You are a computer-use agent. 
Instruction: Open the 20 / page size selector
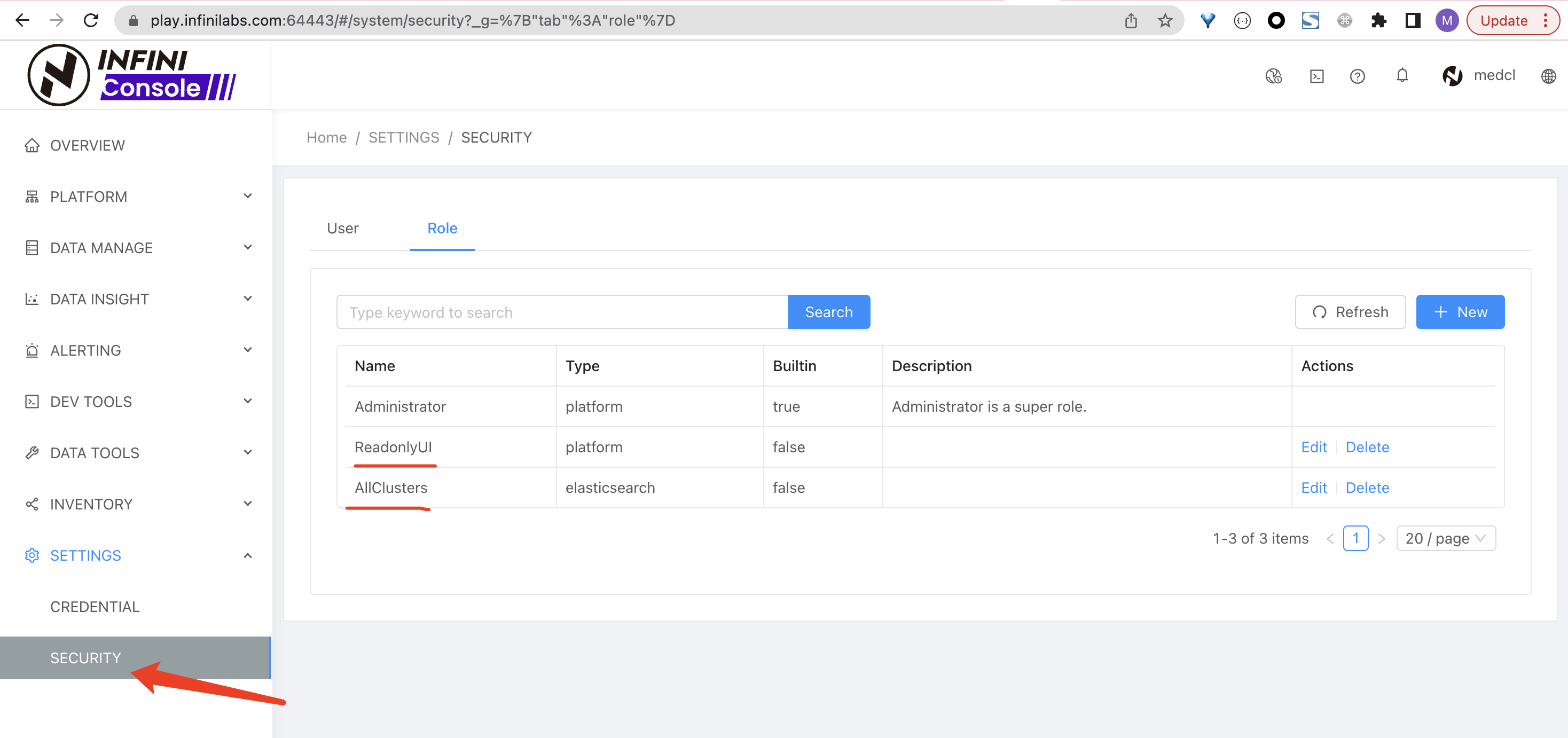1446,538
